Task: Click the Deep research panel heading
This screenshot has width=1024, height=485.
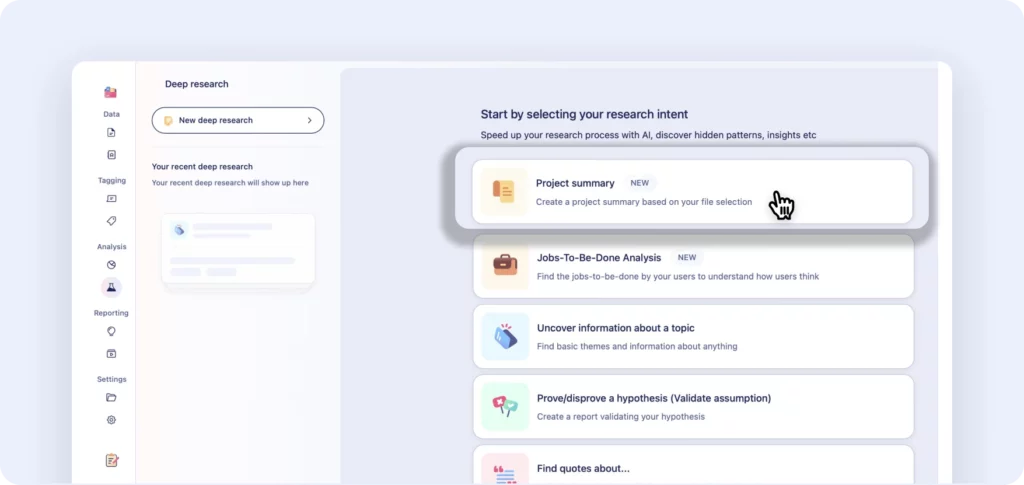Action: pyautogui.click(x=197, y=84)
